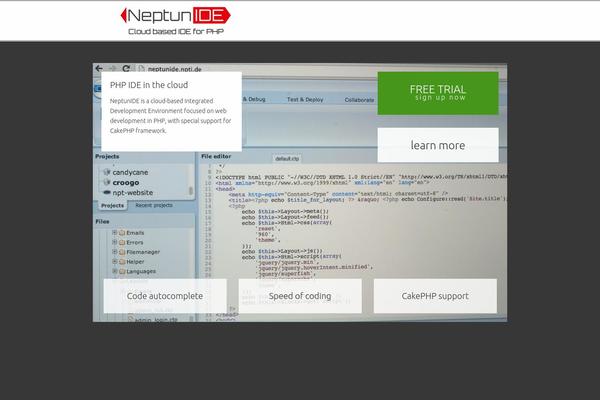This screenshot has width=600, height=400.
Task: Select the Code autocomplete feature box
Action: coord(165,296)
